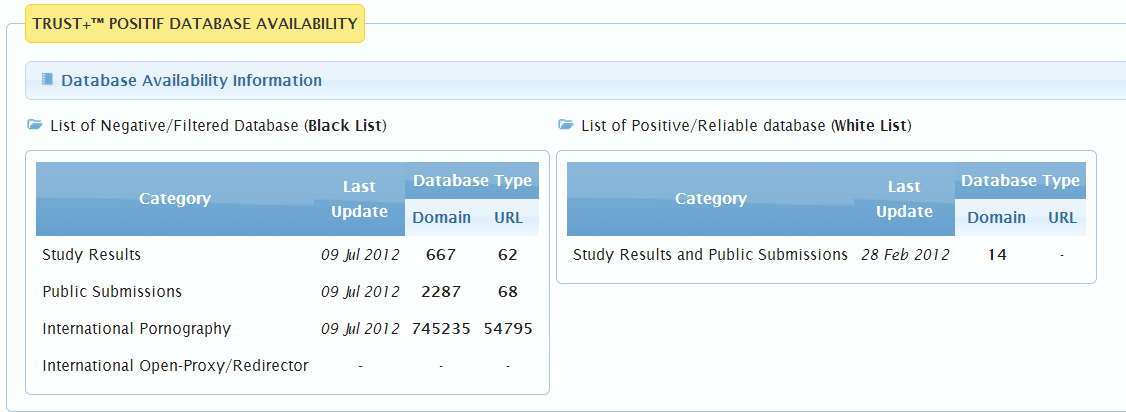
Task: Click the folder icon next to White List heading
Action: 566,125
